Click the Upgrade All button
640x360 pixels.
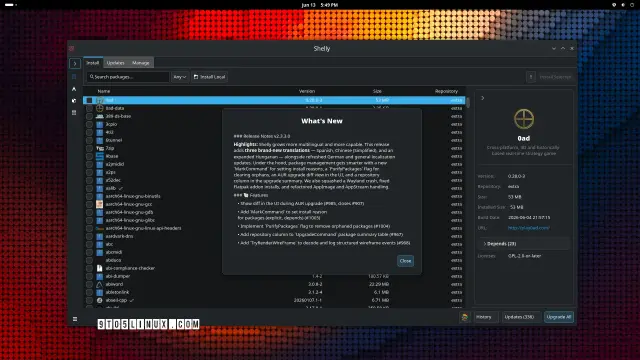coord(559,317)
